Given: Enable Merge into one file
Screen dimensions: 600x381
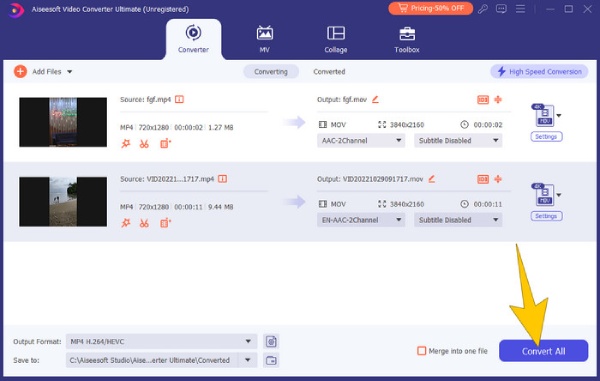Looking at the screenshot, I should coord(421,351).
